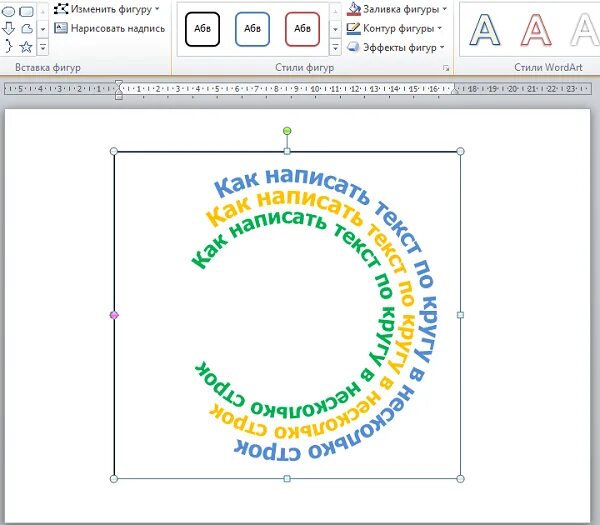600x525 pixels.
Task: Expand the shape styles gallery list
Action: tap(335, 47)
